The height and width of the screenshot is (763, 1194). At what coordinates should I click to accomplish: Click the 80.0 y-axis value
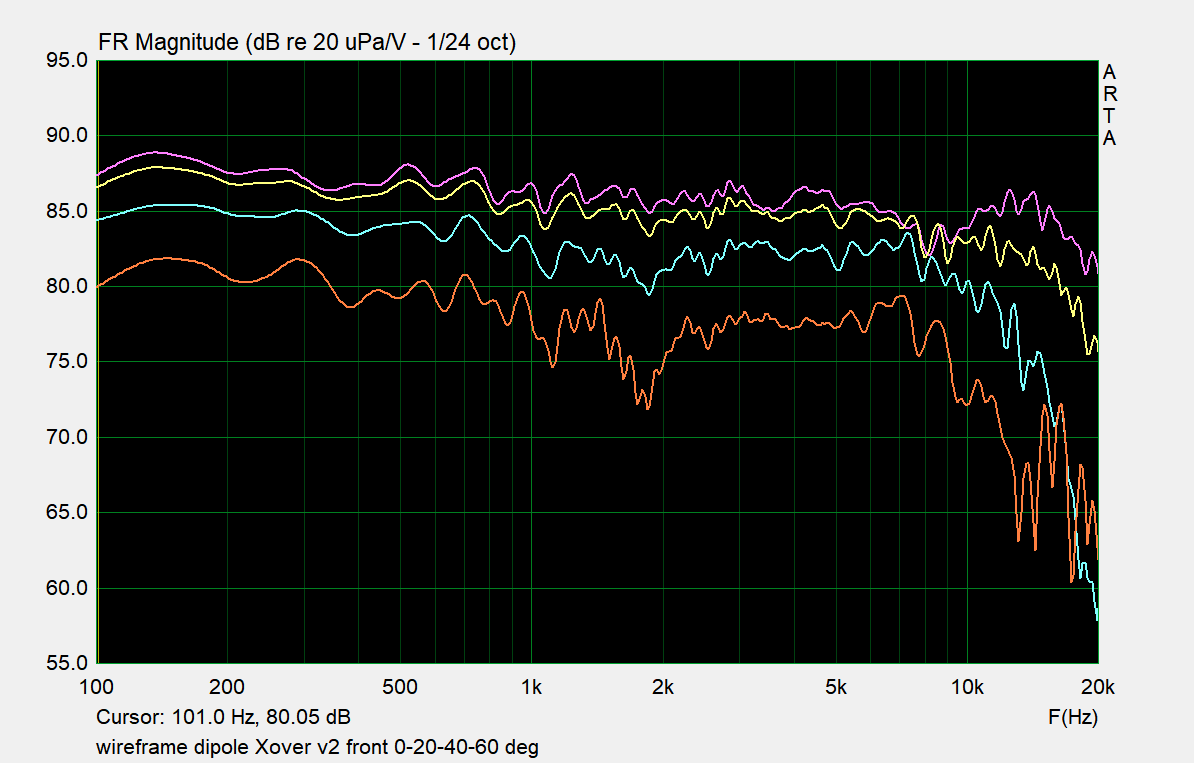67,286
